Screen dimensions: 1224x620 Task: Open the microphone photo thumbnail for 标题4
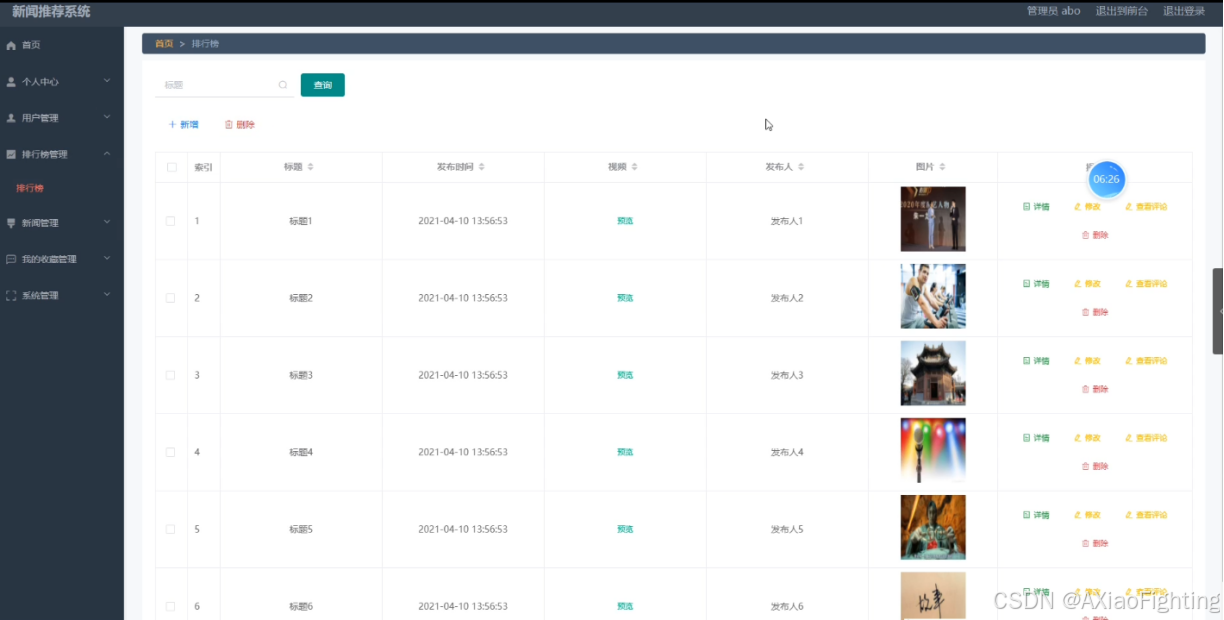coord(933,450)
